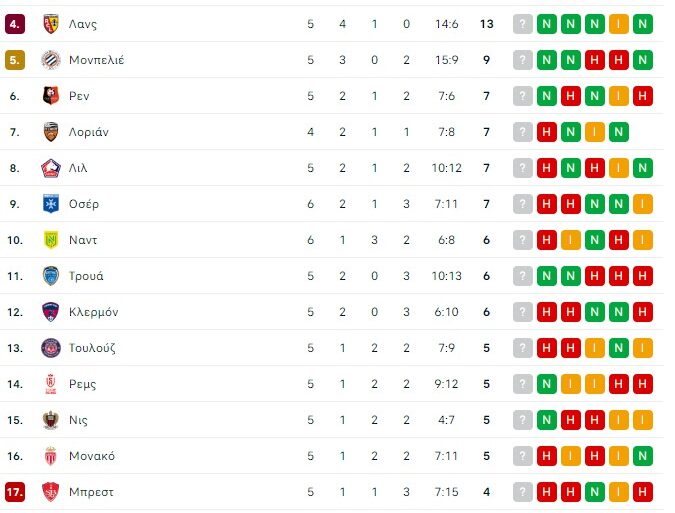Click the Brest club crest icon
The width and height of the screenshot is (675, 513).
pyautogui.click(x=51, y=492)
